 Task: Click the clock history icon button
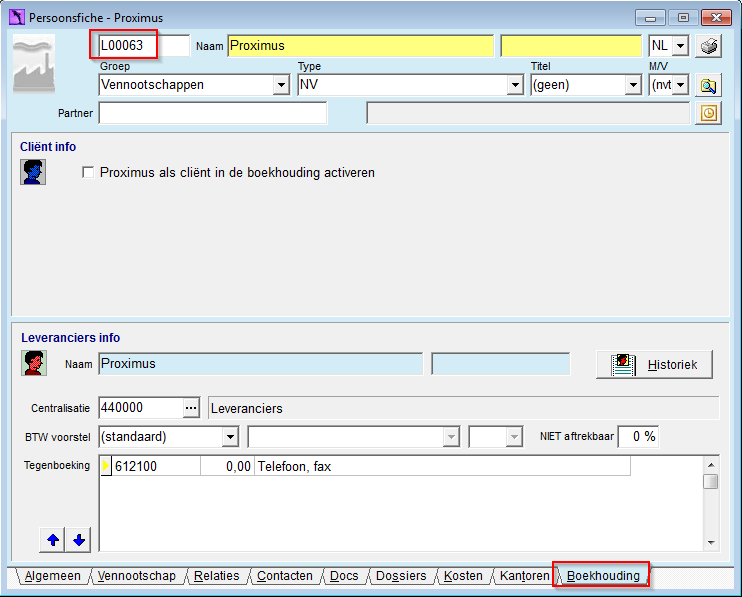(x=708, y=113)
